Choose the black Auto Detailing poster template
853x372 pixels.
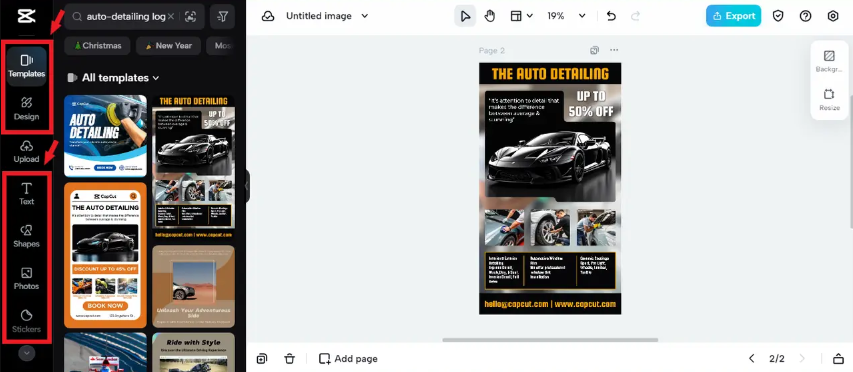click(194, 168)
